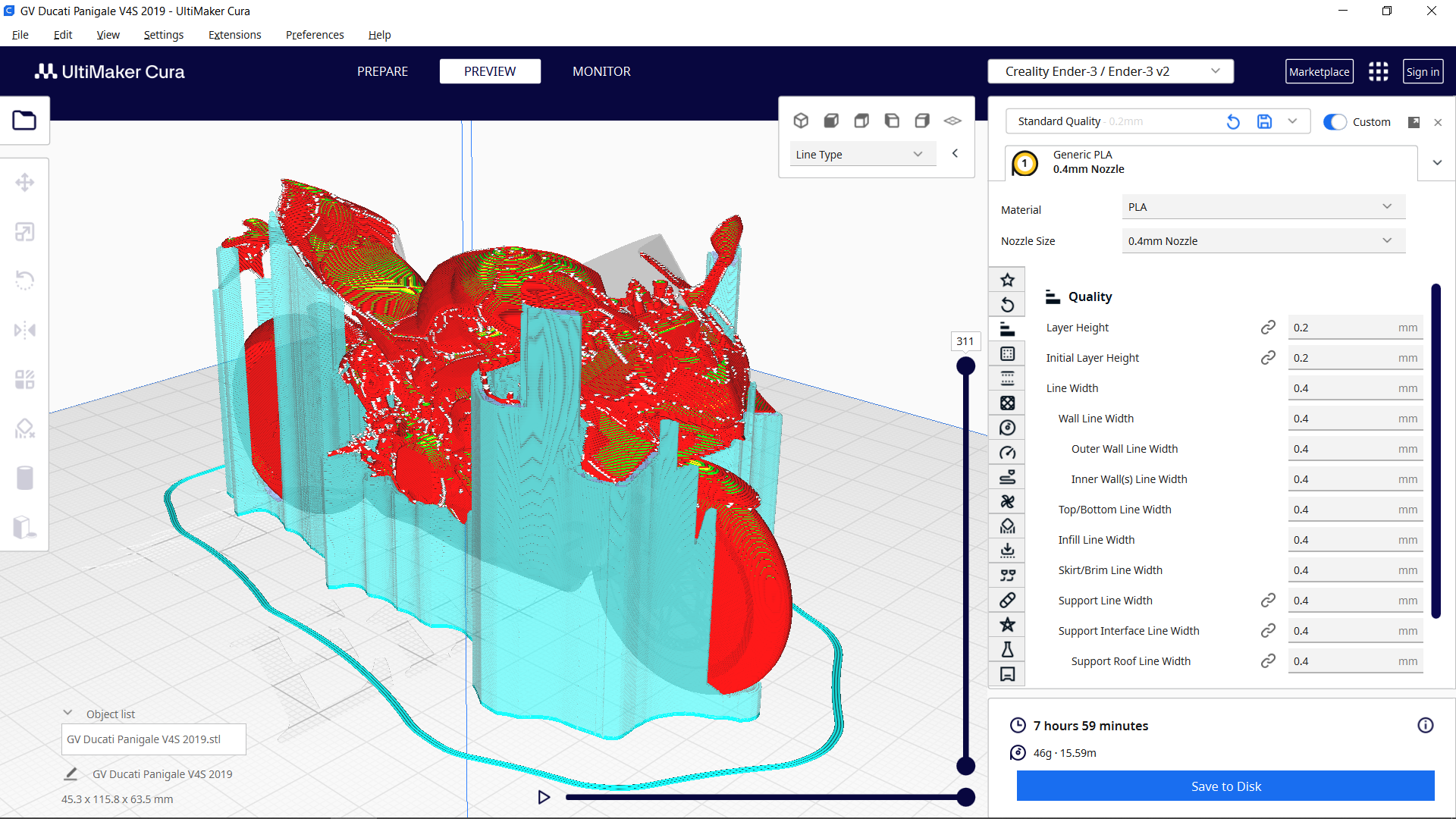
Task: Expand the Material dropdown showing PLA
Action: tap(1262, 206)
